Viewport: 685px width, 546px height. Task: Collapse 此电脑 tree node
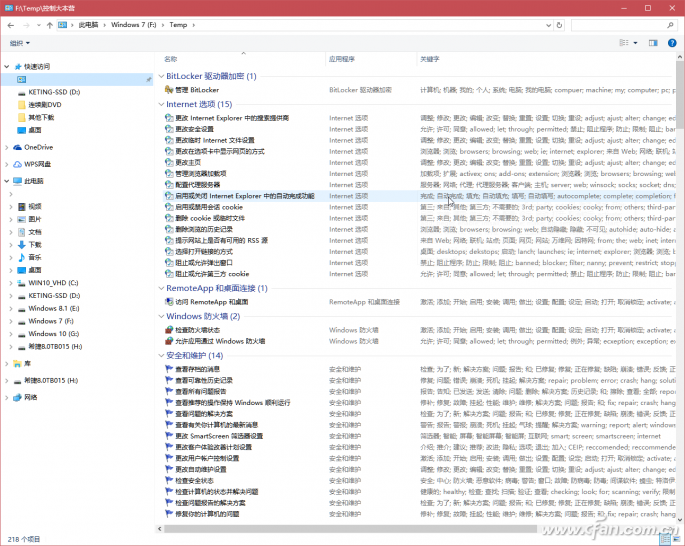[x=7, y=181]
